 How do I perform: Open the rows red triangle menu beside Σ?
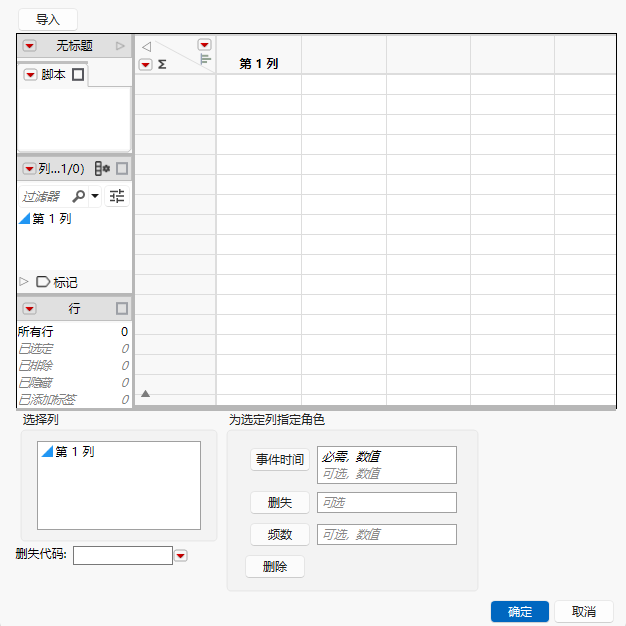click(x=146, y=64)
